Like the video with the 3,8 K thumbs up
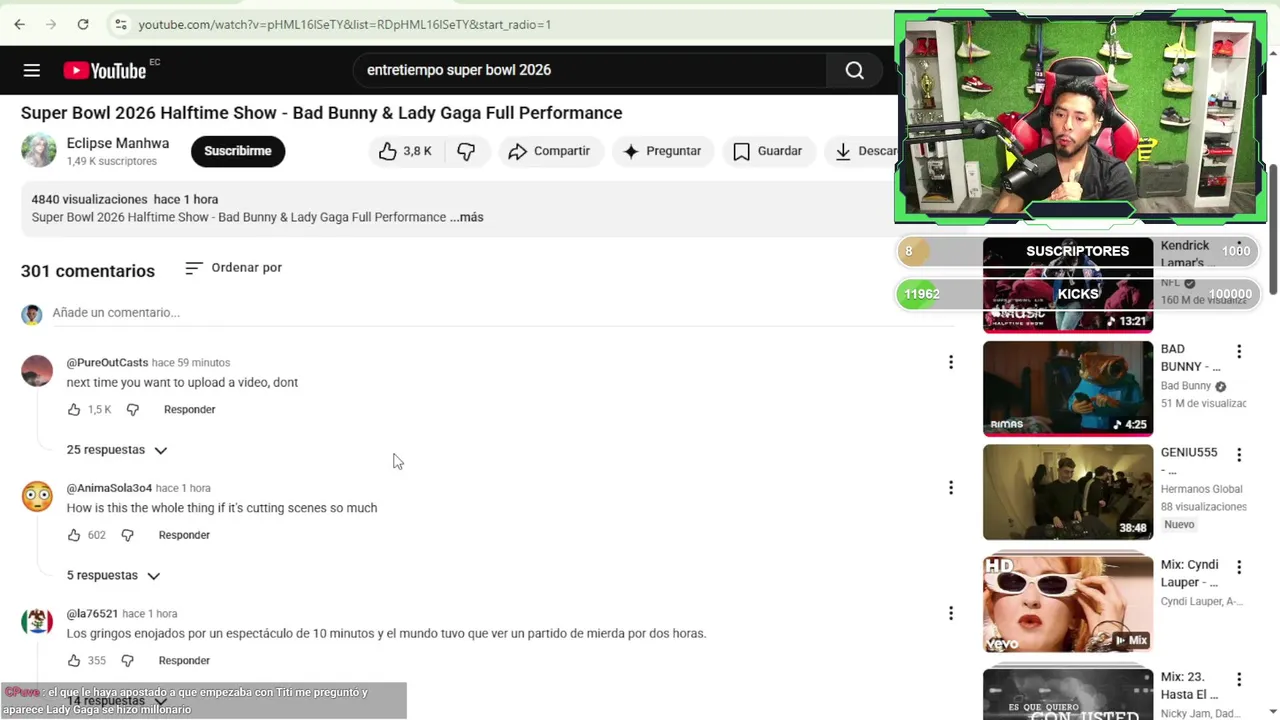This screenshot has width=1280, height=720. [x=404, y=151]
